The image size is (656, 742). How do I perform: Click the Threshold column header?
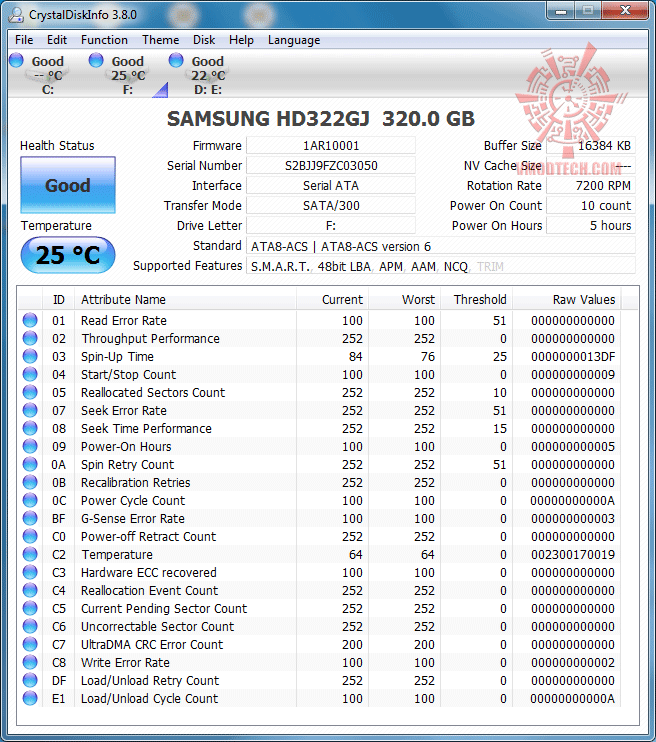(477, 300)
